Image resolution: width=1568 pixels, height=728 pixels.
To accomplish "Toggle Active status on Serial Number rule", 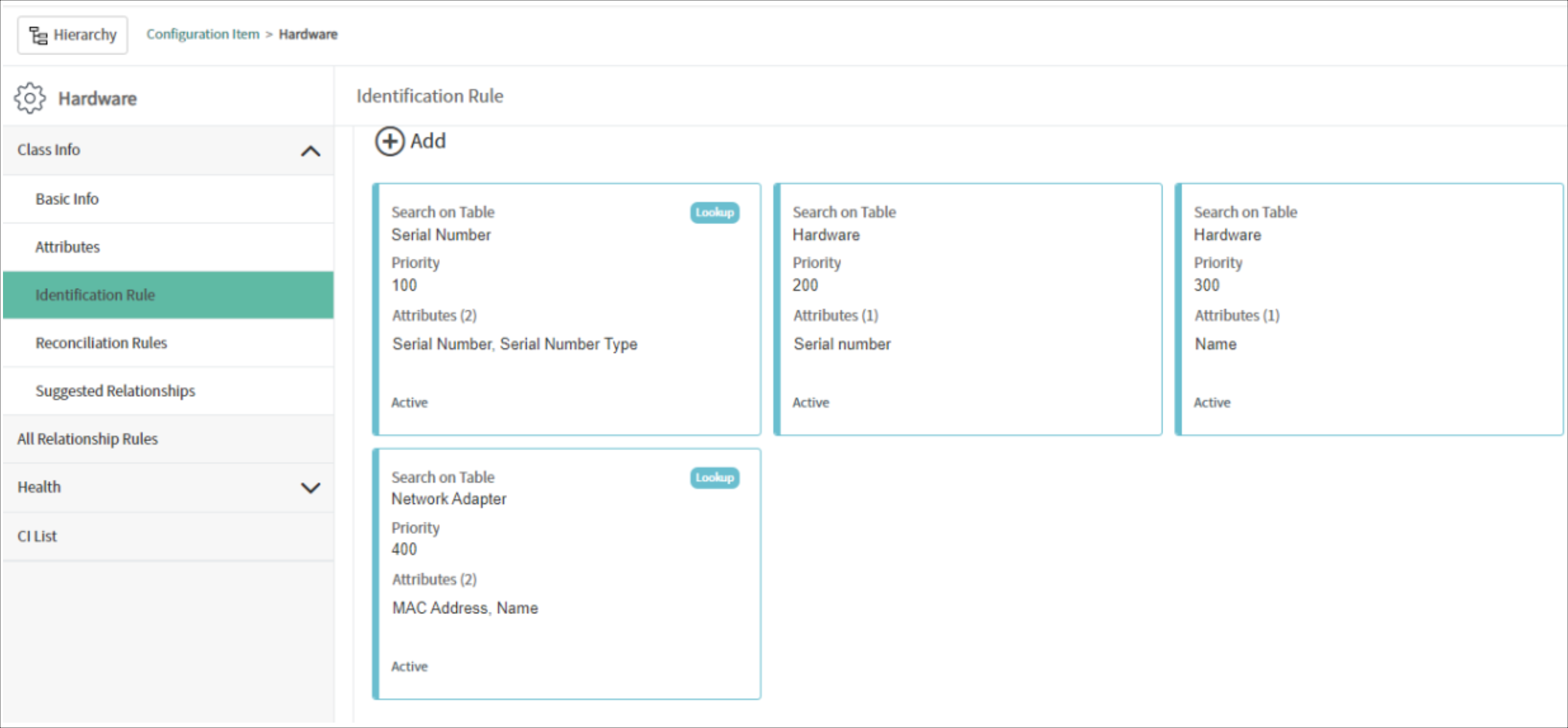I will [x=409, y=402].
